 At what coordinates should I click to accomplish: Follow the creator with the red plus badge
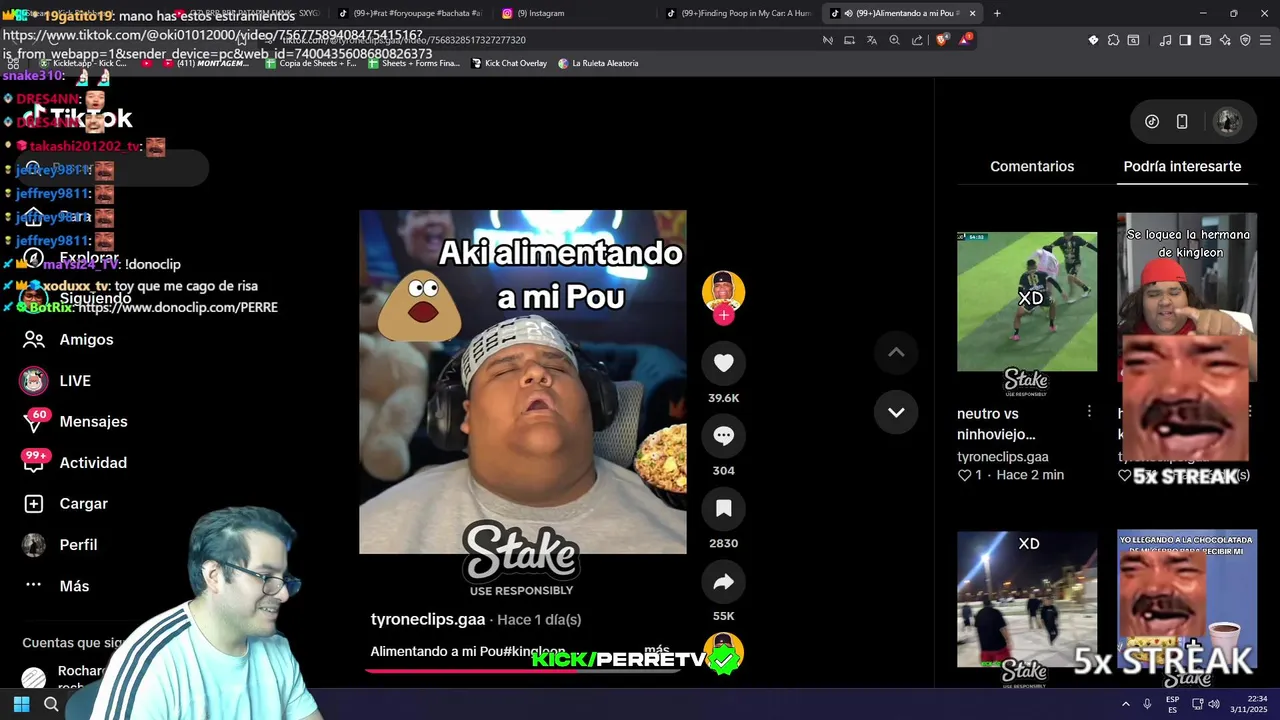pos(723,315)
